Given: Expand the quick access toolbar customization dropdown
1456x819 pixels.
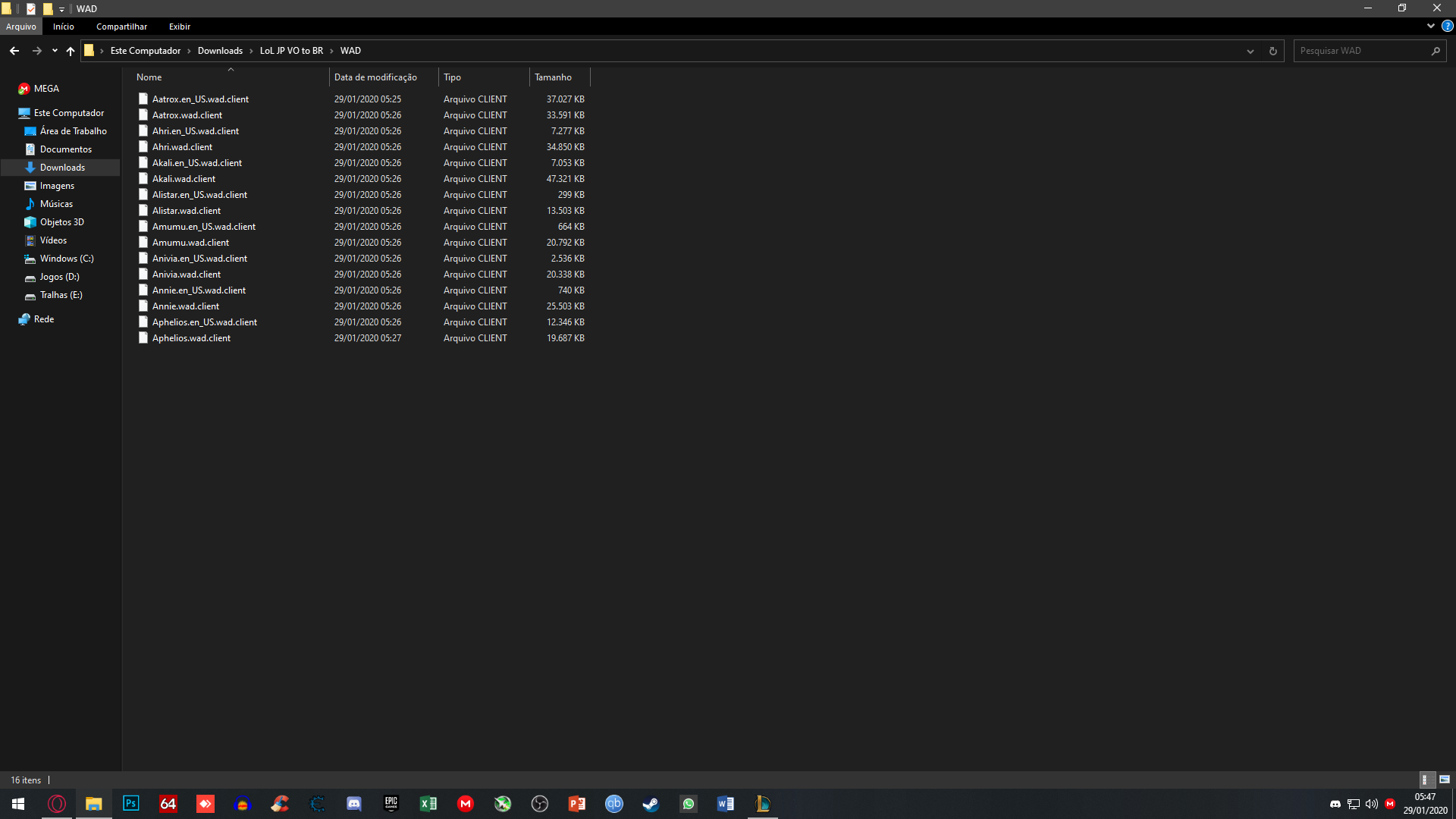Looking at the screenshot, I should point(62,9).
